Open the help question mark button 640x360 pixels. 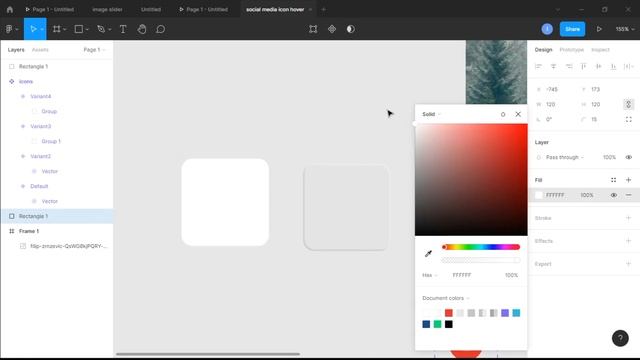coord(620,338)
